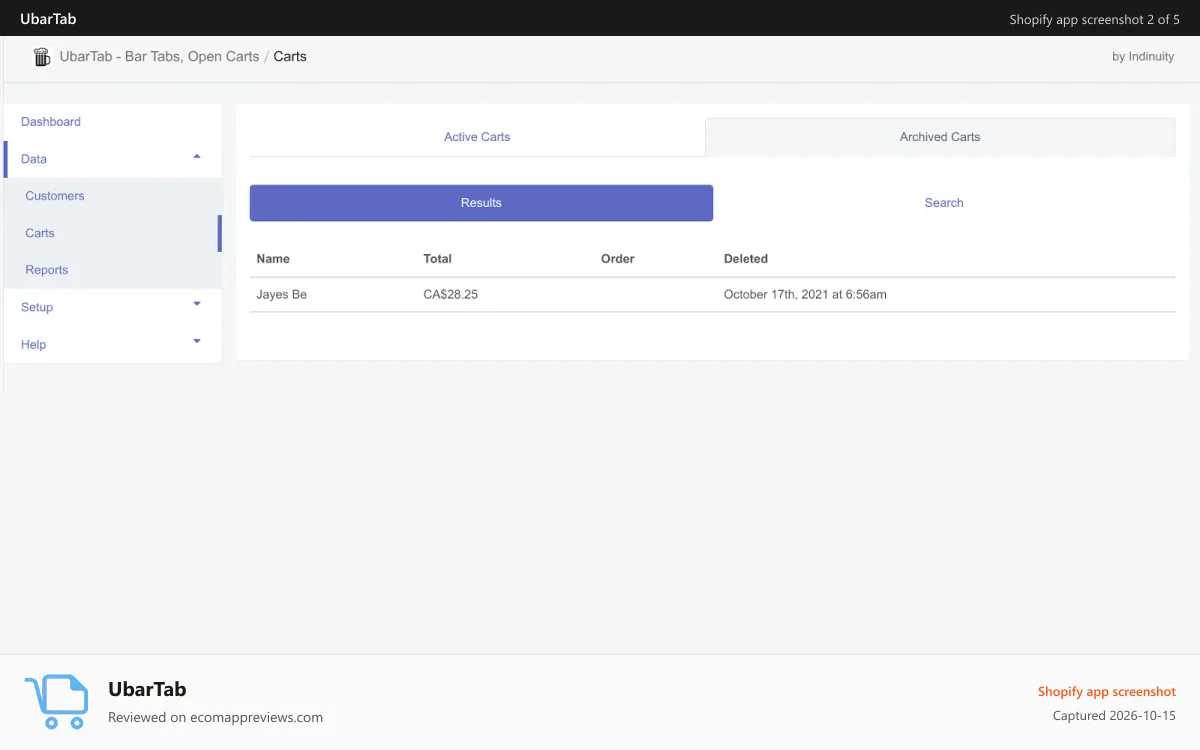
Task: Click the October 17th, 2021 deleted date
Action: pyautogui.click(x=805, y=295)
